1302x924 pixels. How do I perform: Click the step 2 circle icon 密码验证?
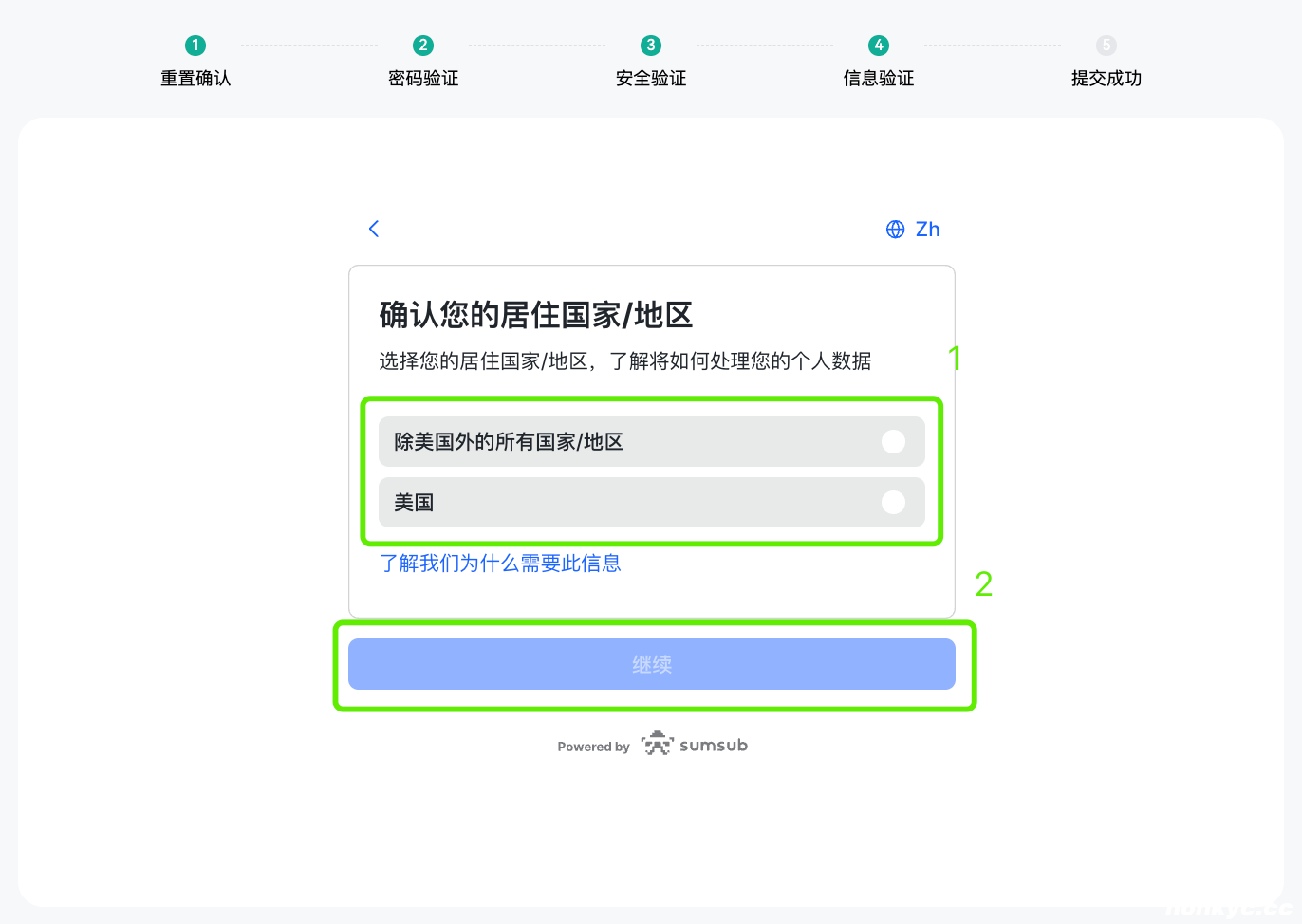click(x=422, y=45)
